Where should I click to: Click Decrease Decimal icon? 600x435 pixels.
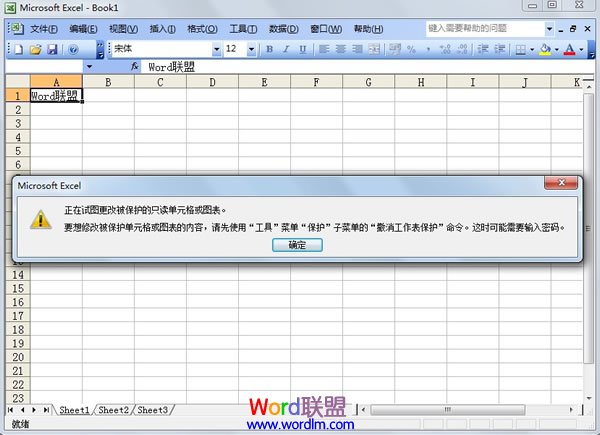[462, 49]
